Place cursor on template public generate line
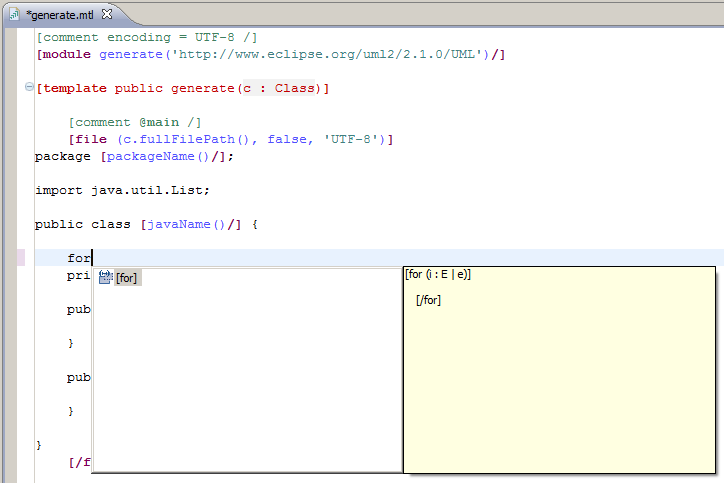This screenshot has width=724, height=483. pos(183,88)
